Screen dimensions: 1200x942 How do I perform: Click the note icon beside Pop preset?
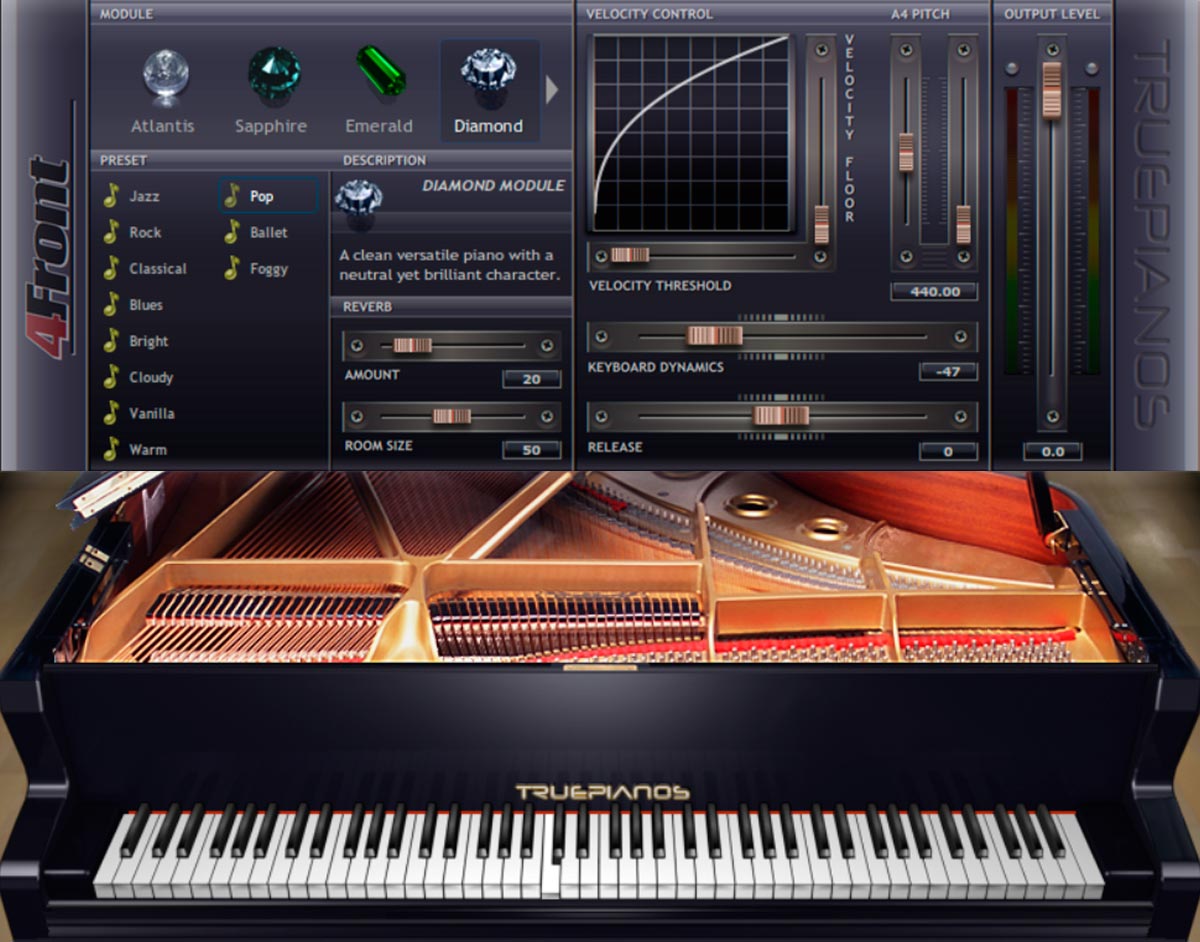(x=232, y=196)
